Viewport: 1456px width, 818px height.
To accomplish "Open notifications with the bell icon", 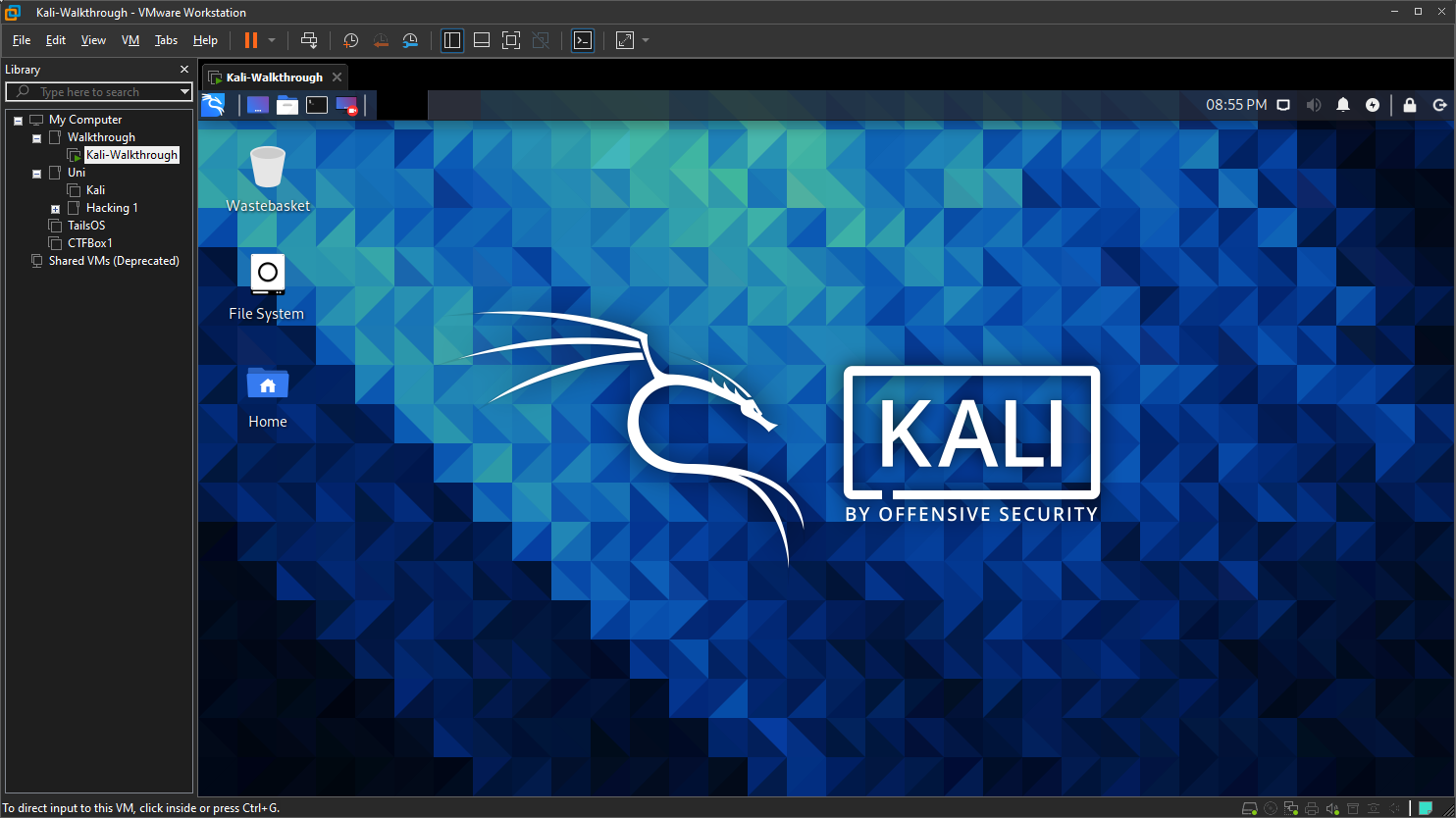I will tap(1343, 105).
